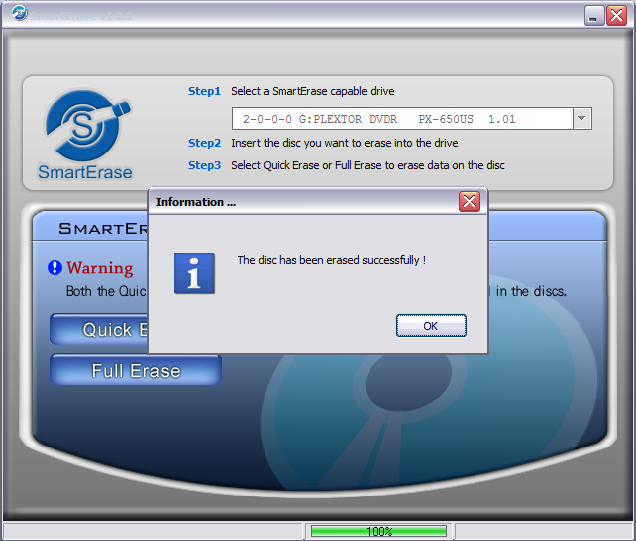This screenshot has width=636, height=541.
Task: Open the drive selection dropdown arrow
Action: tap(582, 118)
